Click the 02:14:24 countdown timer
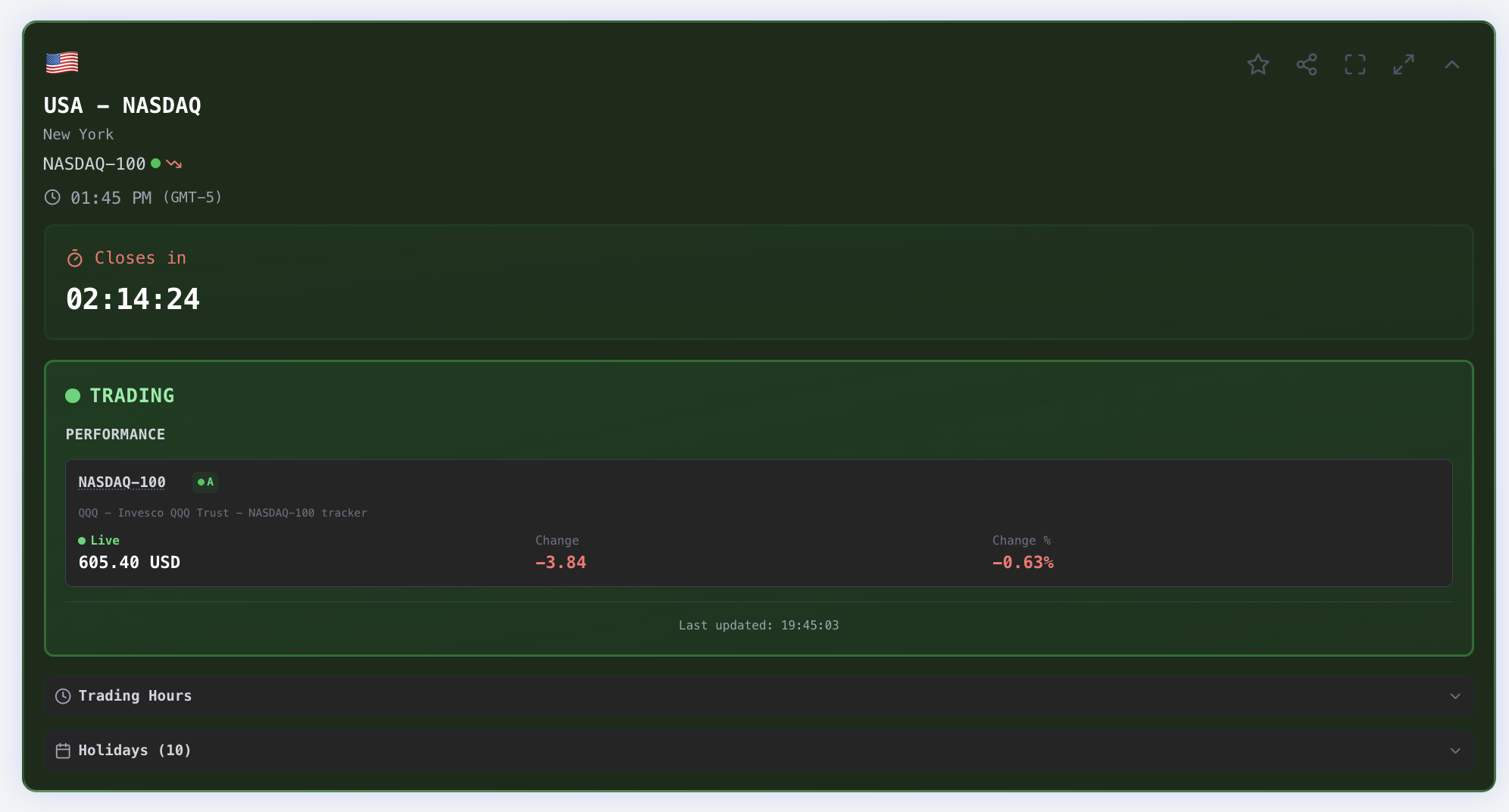The width and height of the screenshot is (1509, 812). 133,299
